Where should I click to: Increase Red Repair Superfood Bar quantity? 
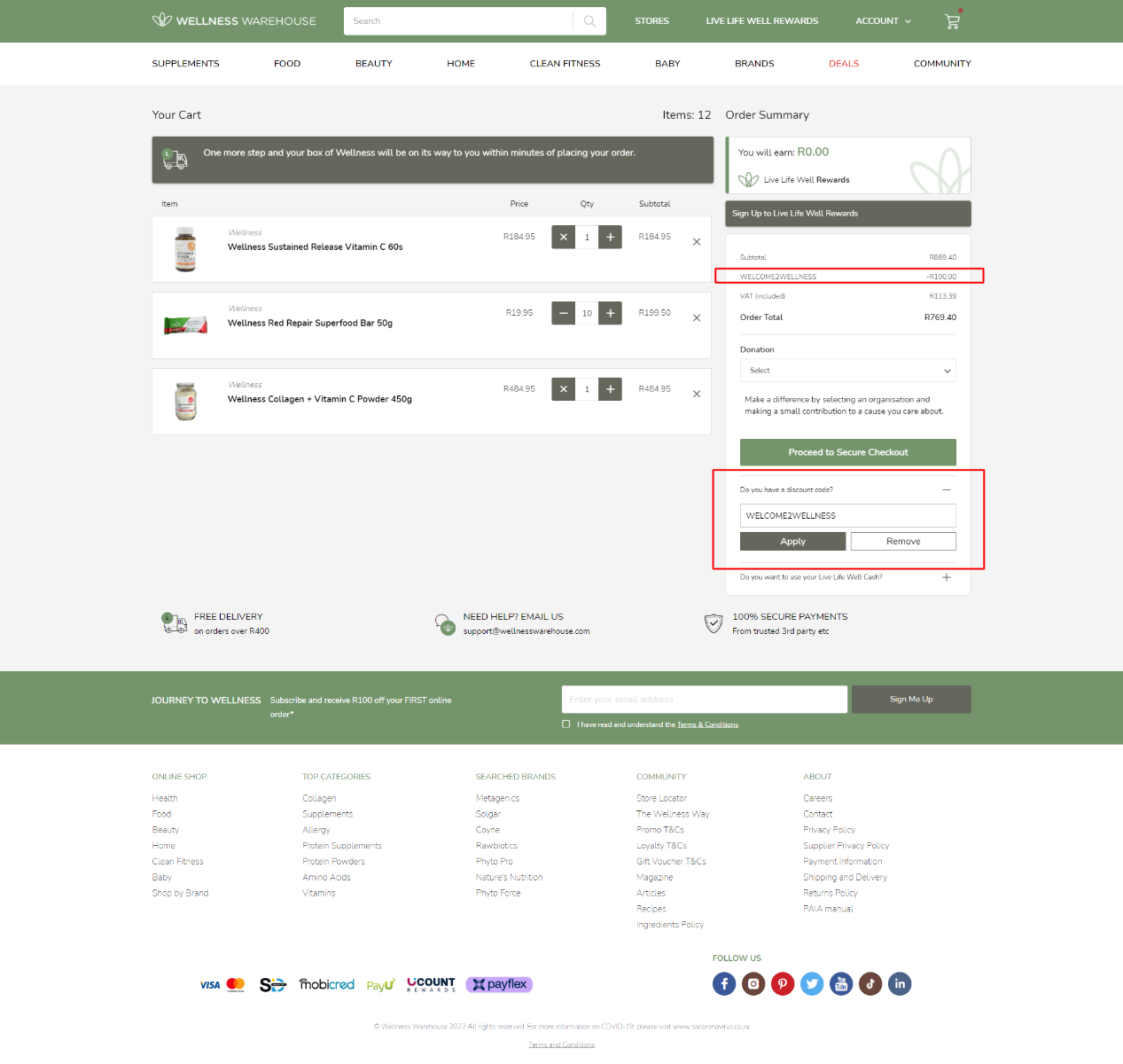point(610,313)
